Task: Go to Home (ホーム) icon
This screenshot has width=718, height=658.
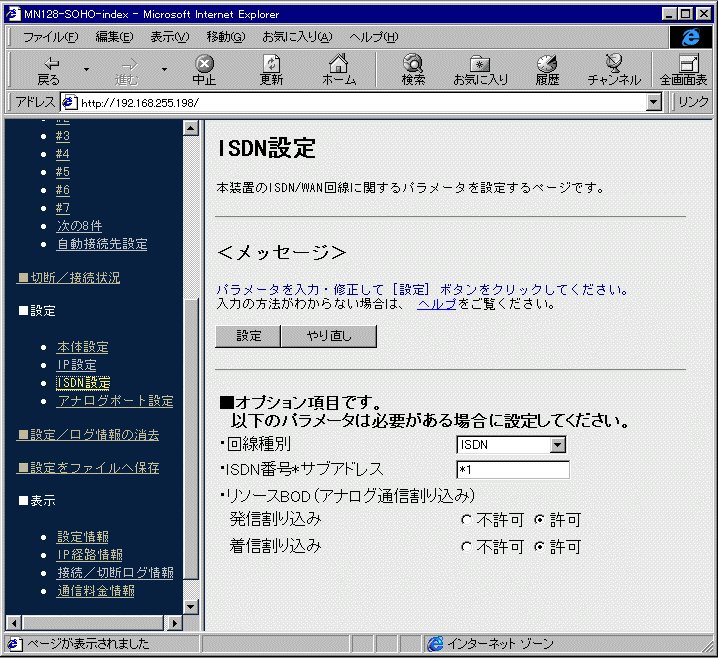Action: 339,70
